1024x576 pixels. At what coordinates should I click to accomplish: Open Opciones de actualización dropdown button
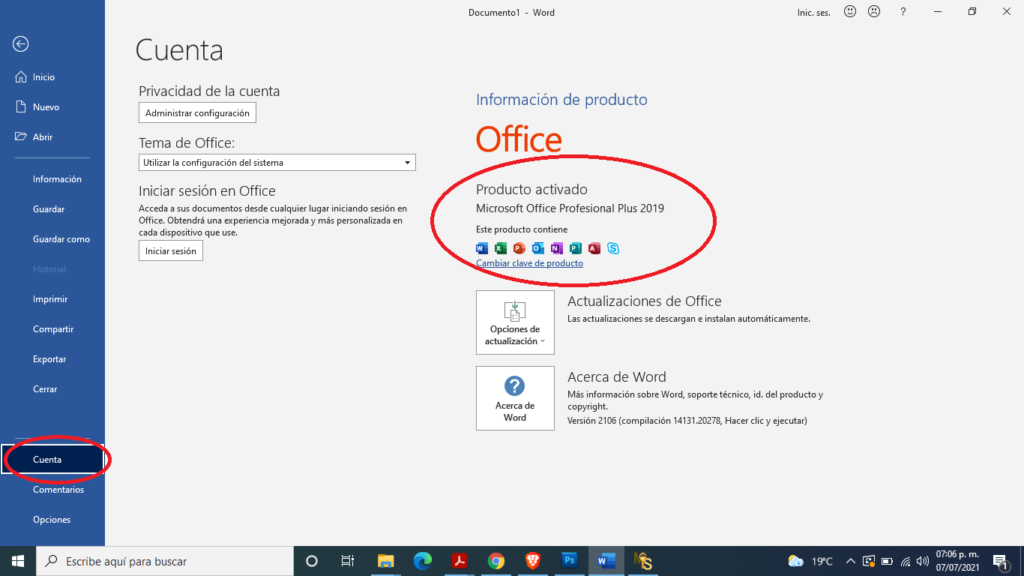(515, 322)
